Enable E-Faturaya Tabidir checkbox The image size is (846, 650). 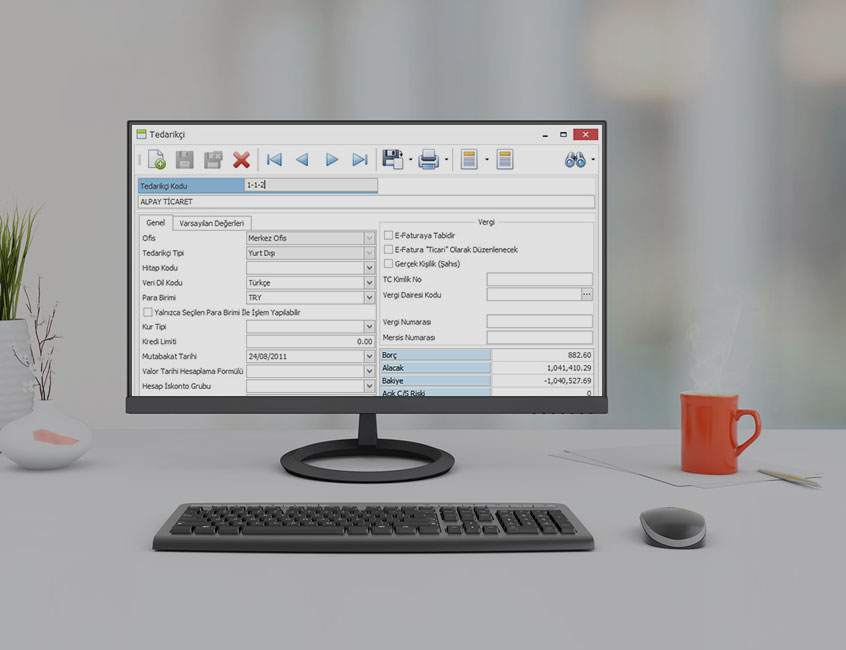[389, 235]
